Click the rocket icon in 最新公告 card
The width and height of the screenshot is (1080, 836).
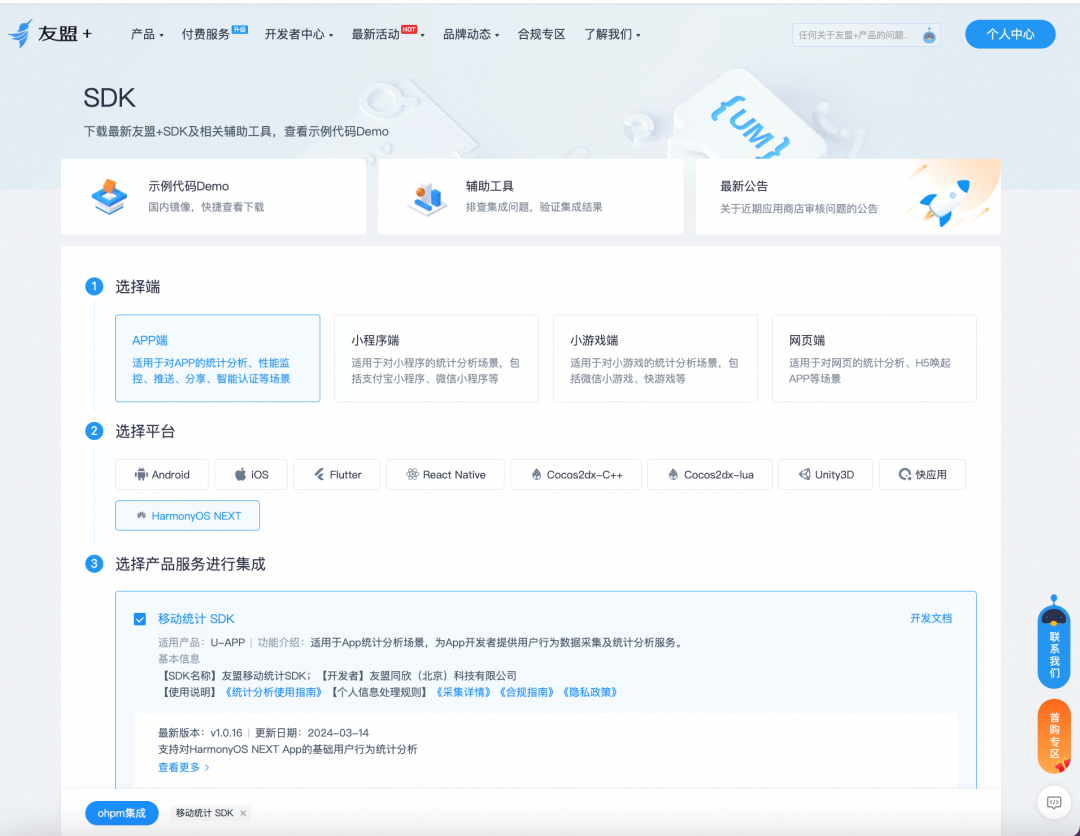point(946,203)
